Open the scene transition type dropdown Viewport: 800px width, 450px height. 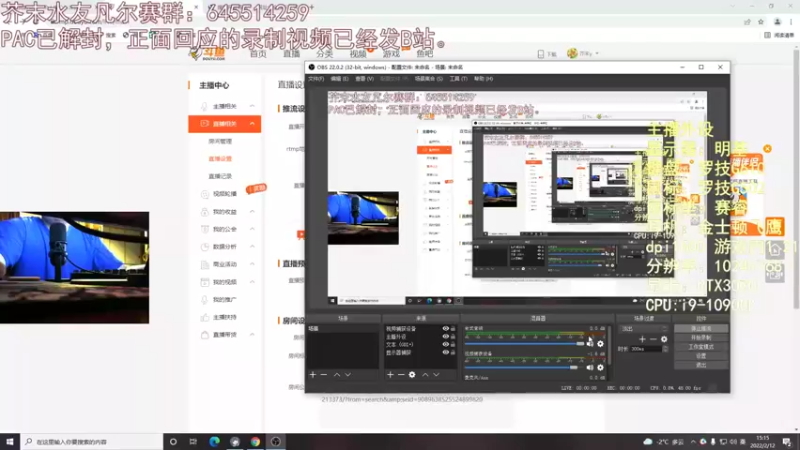(643, 329)
